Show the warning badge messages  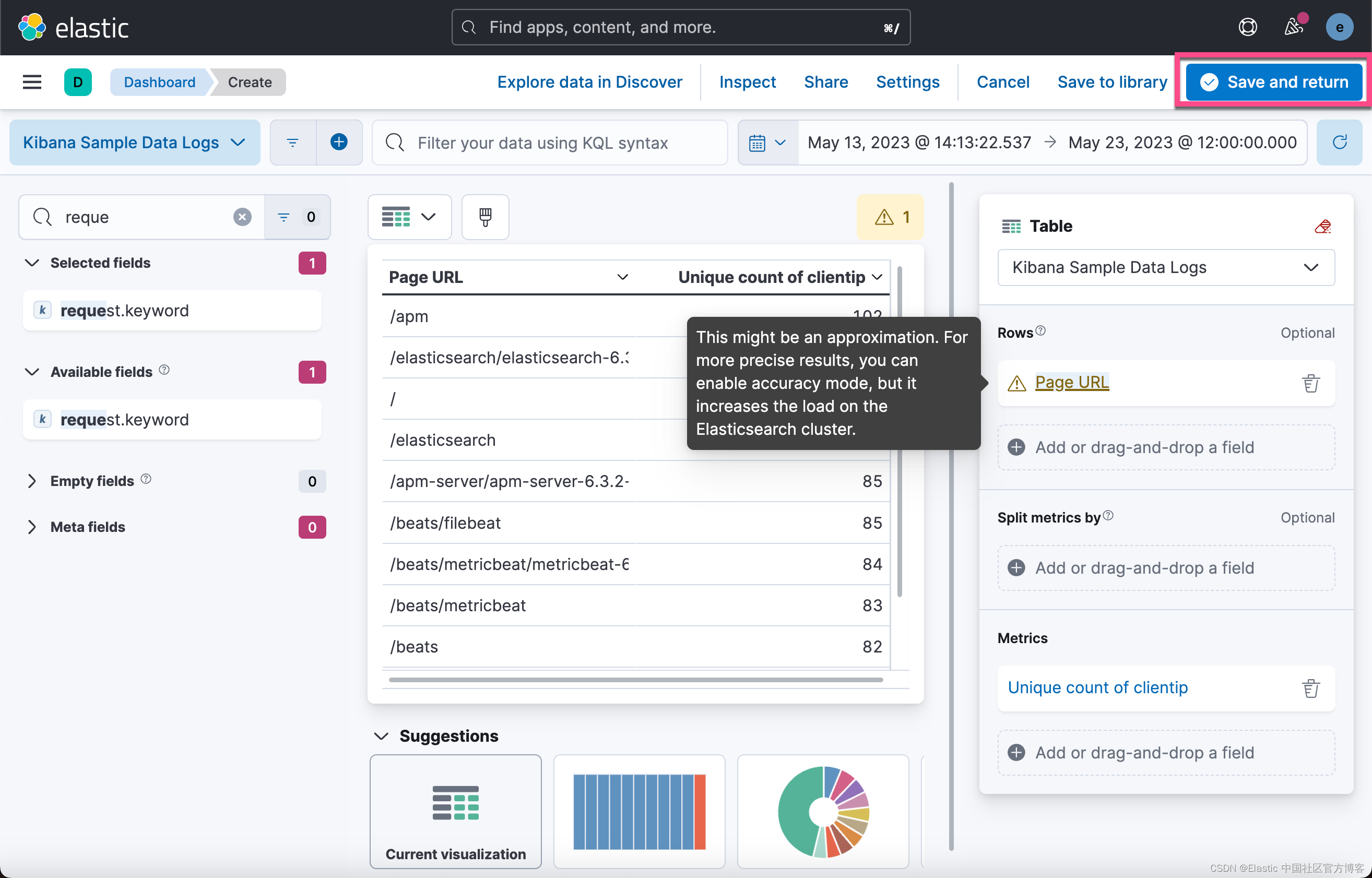tap(890, 217)
